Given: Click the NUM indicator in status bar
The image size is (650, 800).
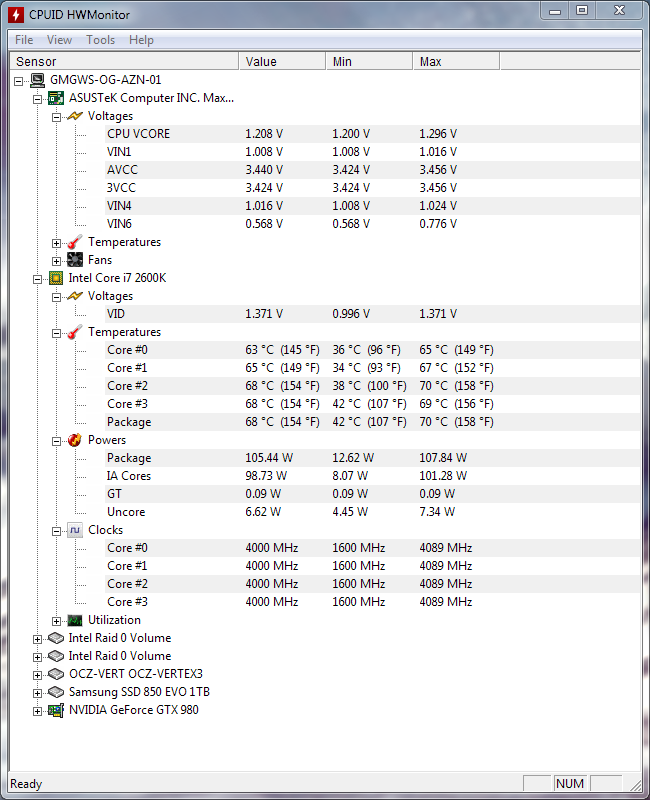Looking at the screenshot, I should 570,784.
